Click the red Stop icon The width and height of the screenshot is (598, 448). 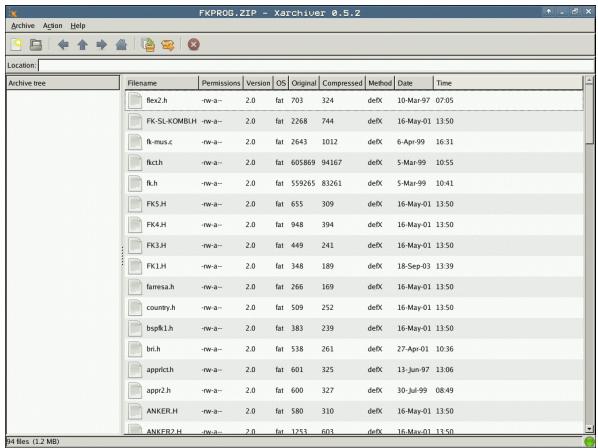click(x=194, y=45)
